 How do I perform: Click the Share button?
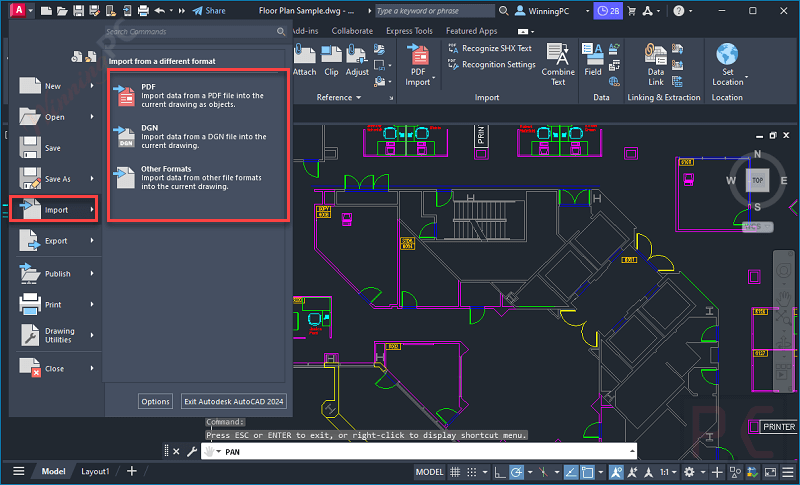(209, 11)
